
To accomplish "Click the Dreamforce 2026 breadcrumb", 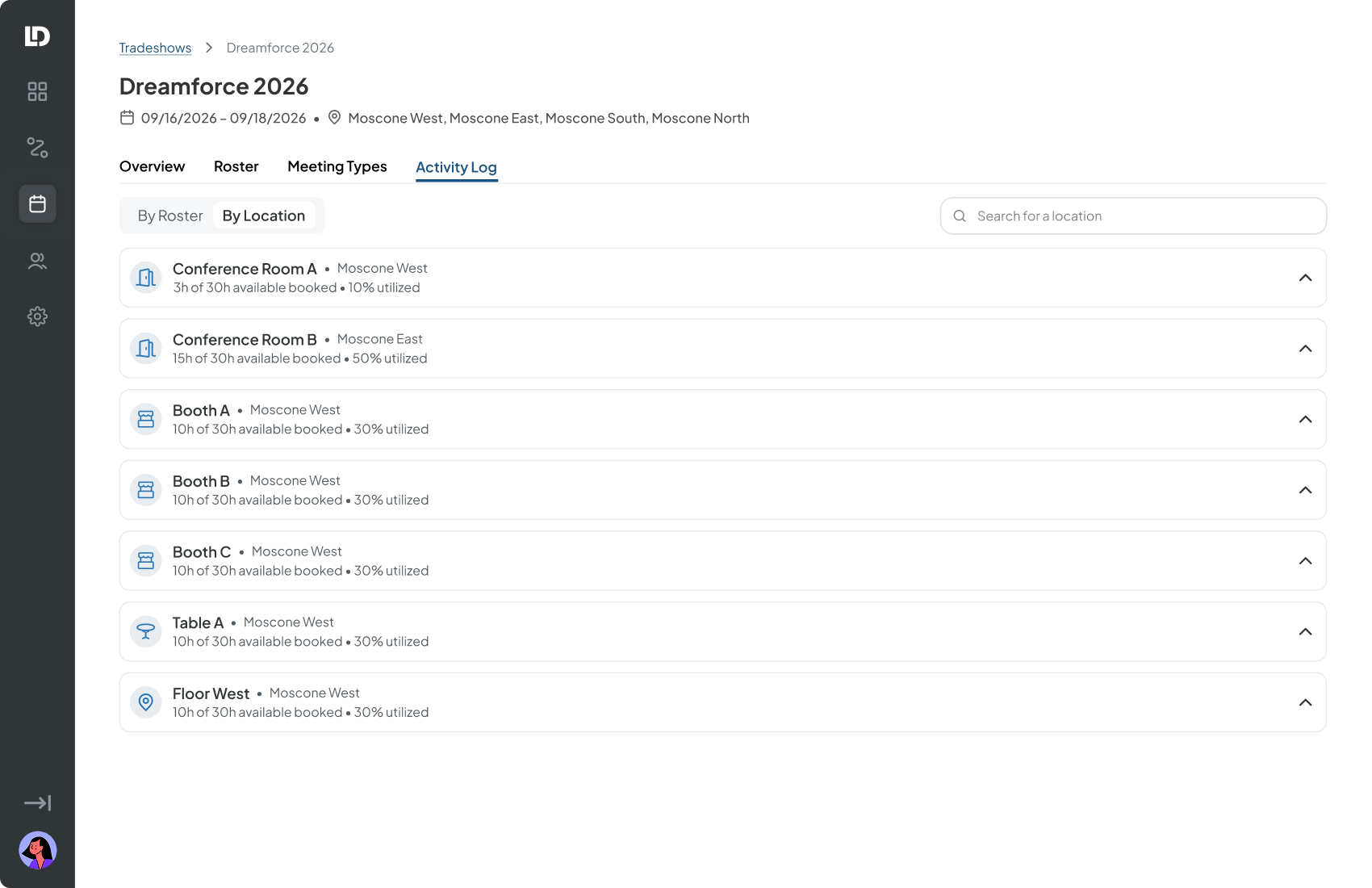I will pyautogui.click(x=280, y=48).
